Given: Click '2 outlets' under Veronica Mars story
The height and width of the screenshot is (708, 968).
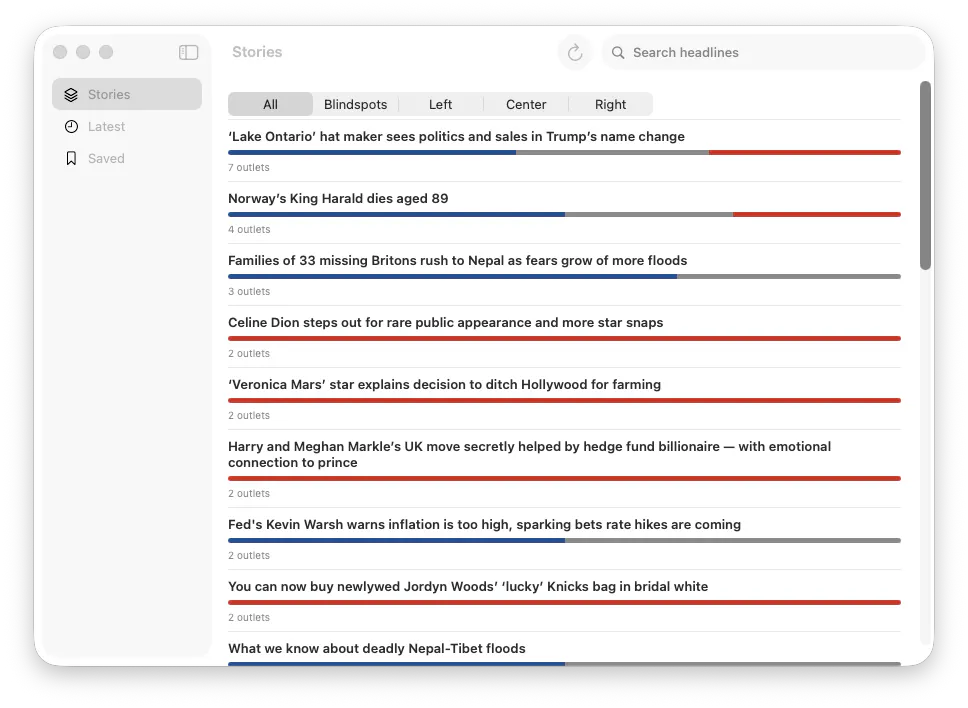Looking at the screenshot, I should pyautogui.click(x=249, y=415).
